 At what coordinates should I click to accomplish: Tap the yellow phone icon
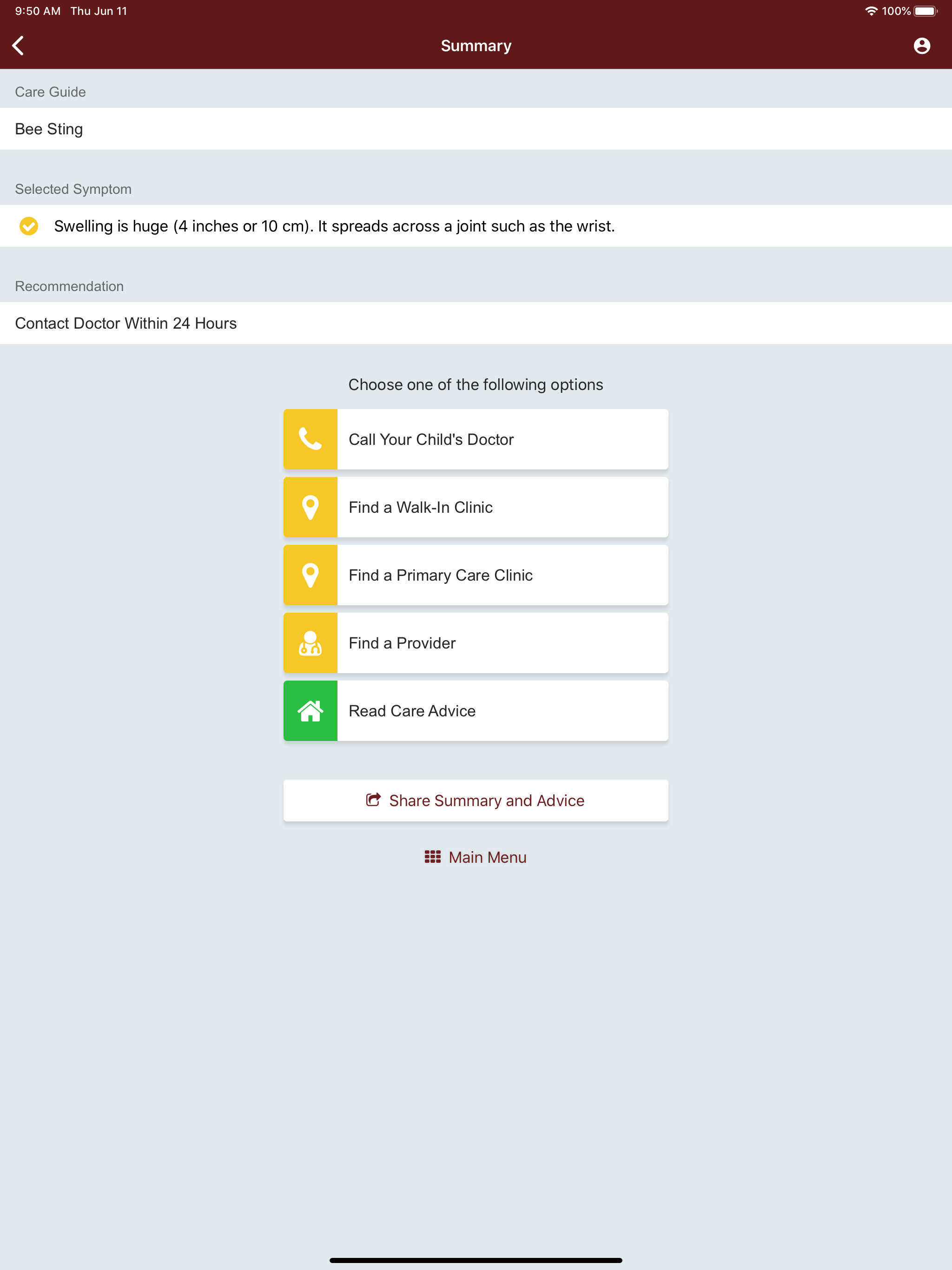(x=310, y=439)
